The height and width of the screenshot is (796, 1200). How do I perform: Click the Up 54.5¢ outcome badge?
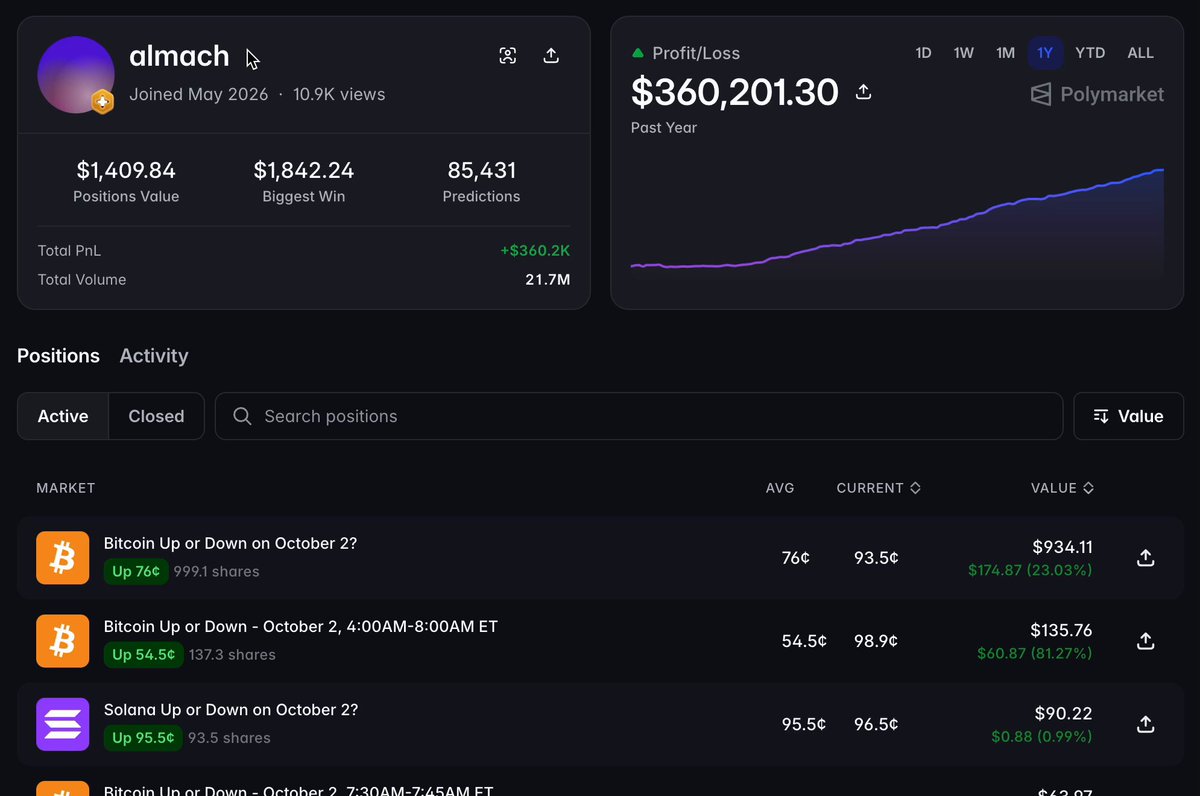pyautogui.click(x=144, y=654)
